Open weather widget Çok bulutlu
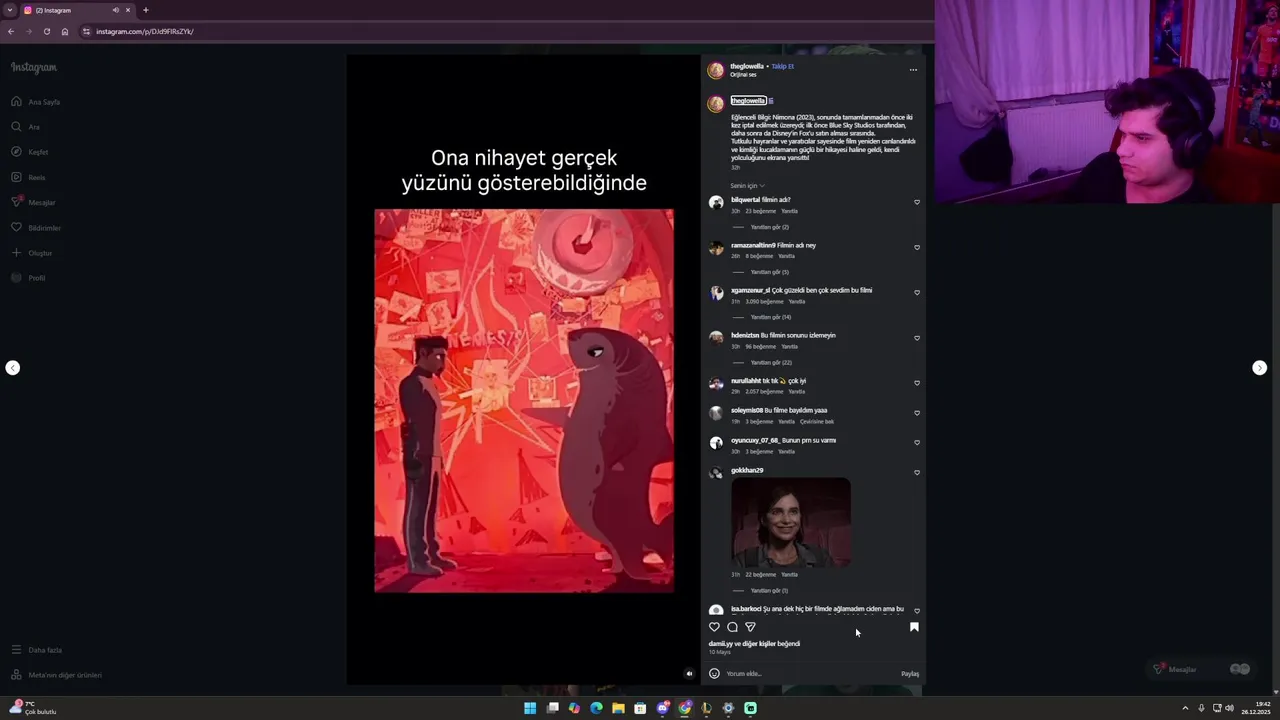Image resolution: width=1280 pixels, height=720 pixels. click(33, 708)
